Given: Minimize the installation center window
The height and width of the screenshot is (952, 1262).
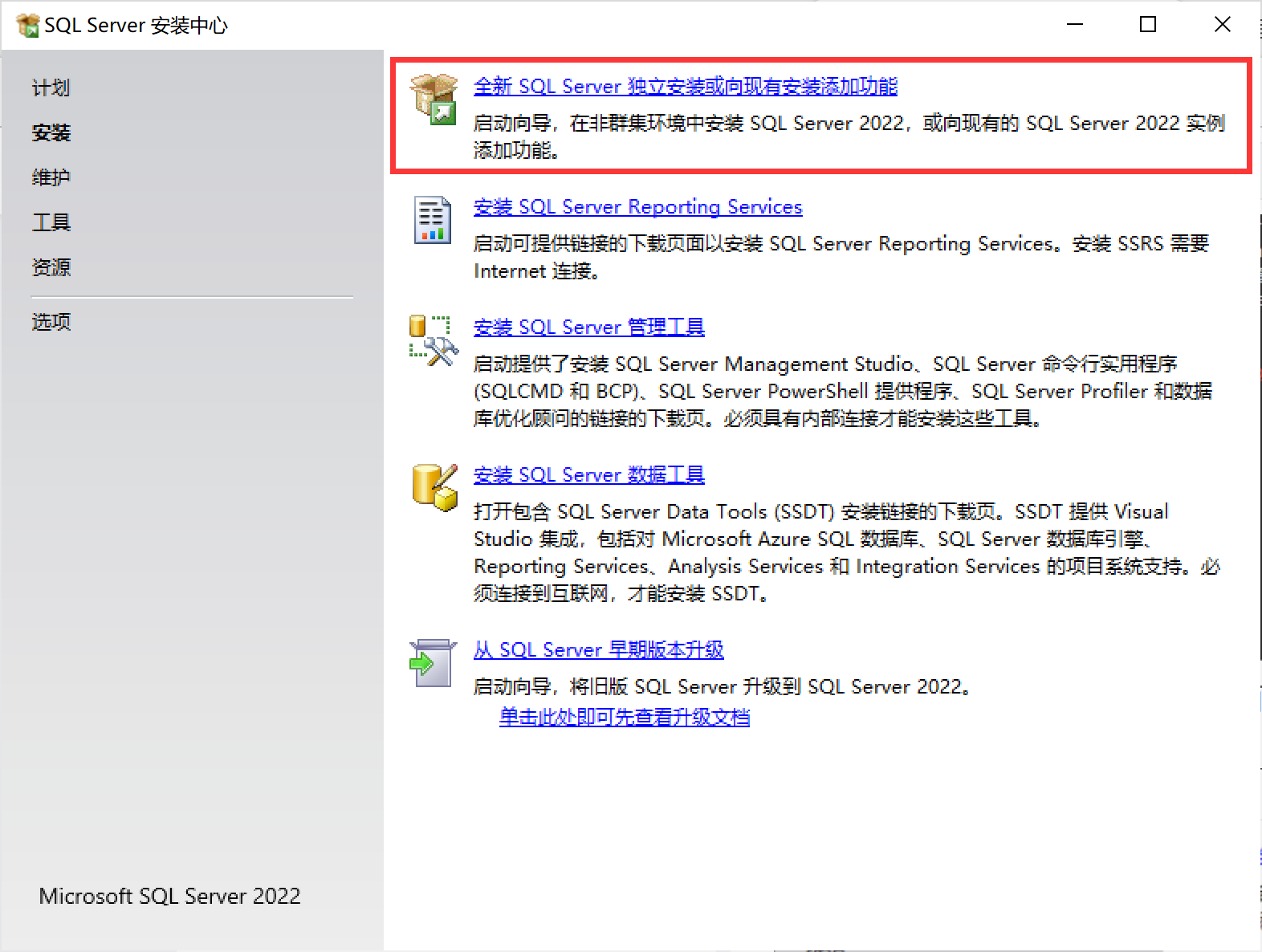Looking at the screenshot, I should coord(1075,25).
